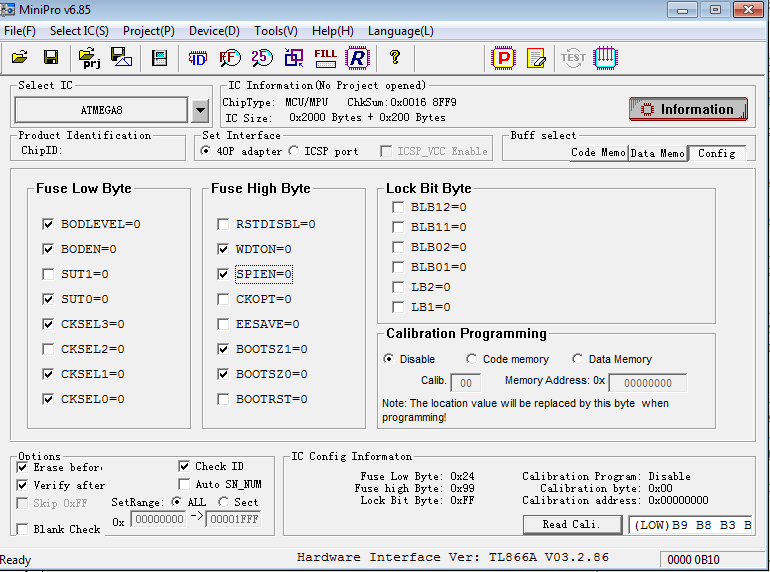770x572 pixels.
Task: Click the Memory Address input field
Action: coord(647,382)
